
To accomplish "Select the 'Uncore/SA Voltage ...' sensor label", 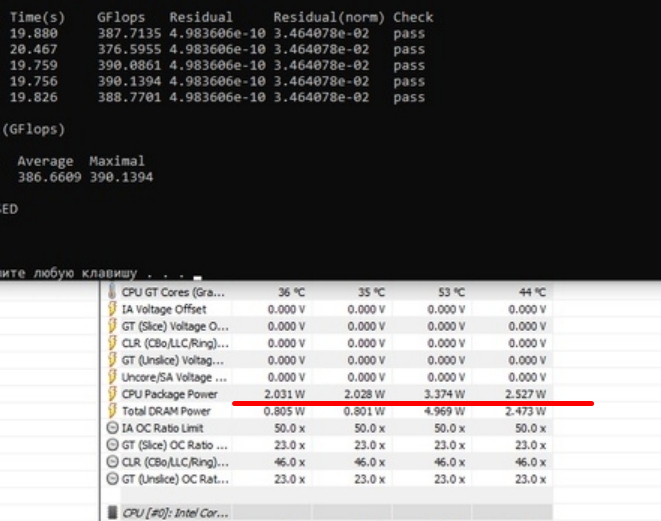I will click(174, 377).
